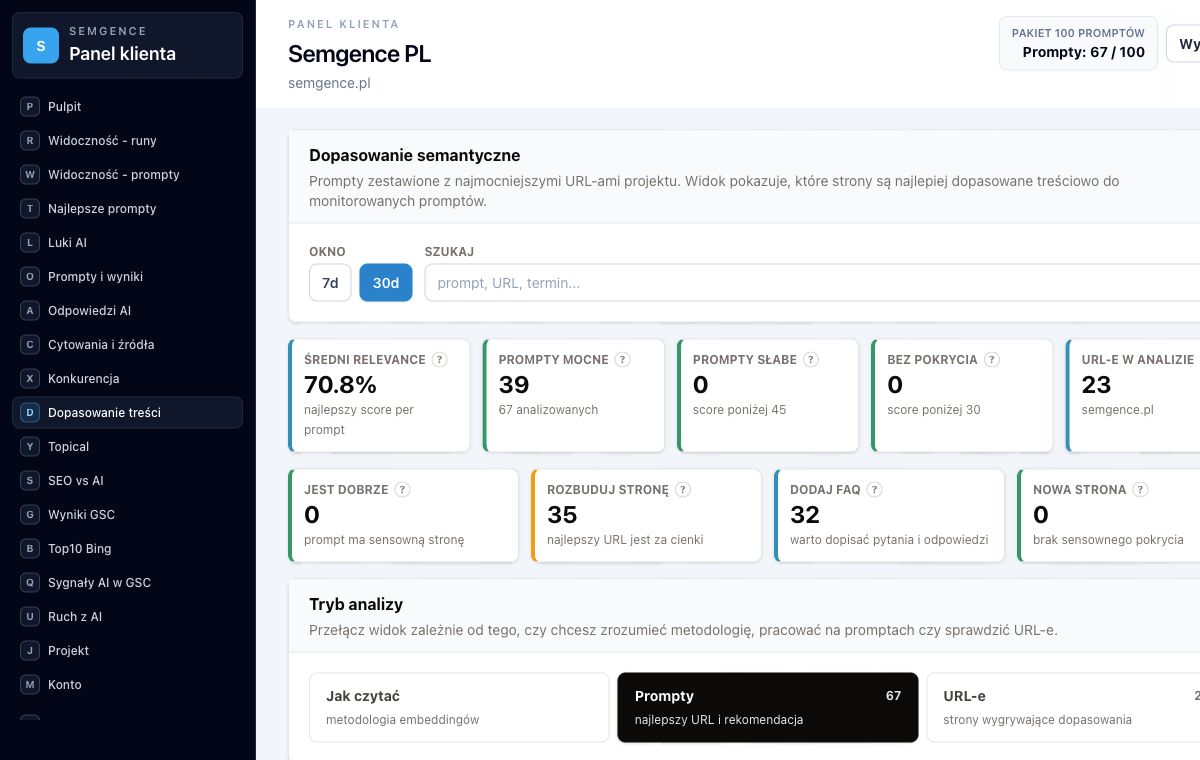Go to Wyniki GSC page
This screenshot has height=760, width=1200.
127,514
